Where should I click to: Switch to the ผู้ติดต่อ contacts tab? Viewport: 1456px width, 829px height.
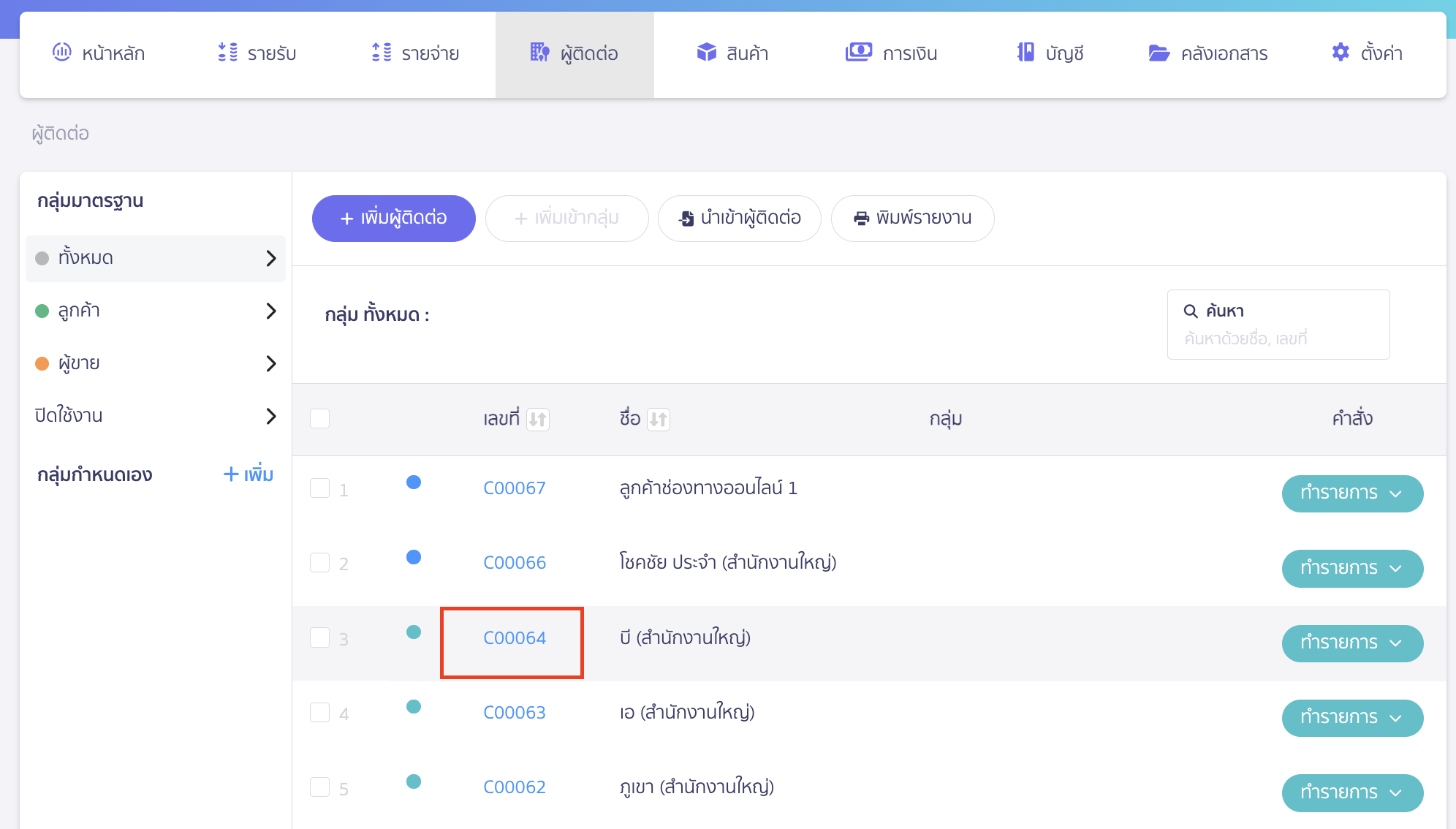pos(575,53)
